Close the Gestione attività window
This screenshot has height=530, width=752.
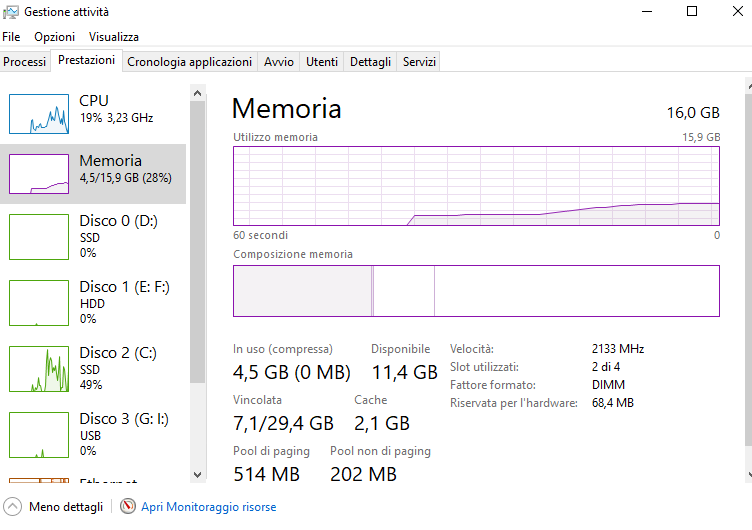pyautogui.click(x=738, y=11)
